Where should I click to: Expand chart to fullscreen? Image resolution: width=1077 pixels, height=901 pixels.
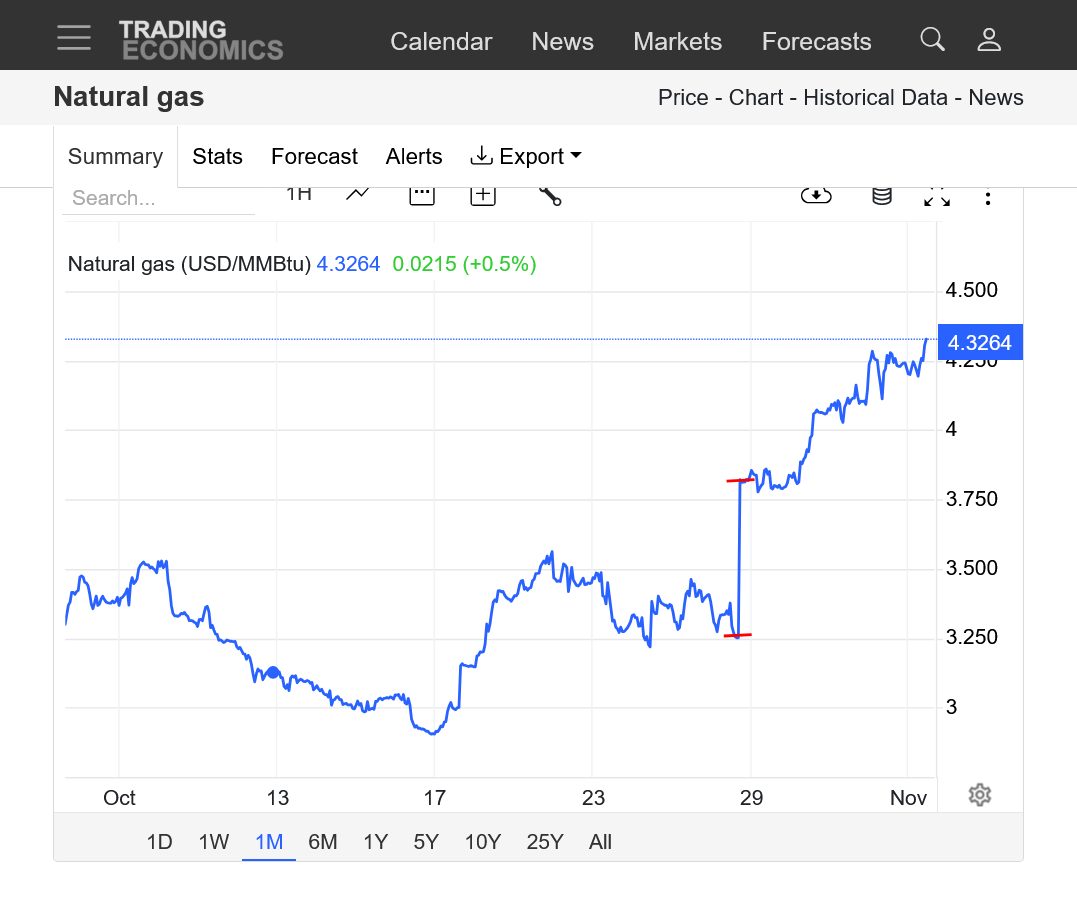pos(937,197)
